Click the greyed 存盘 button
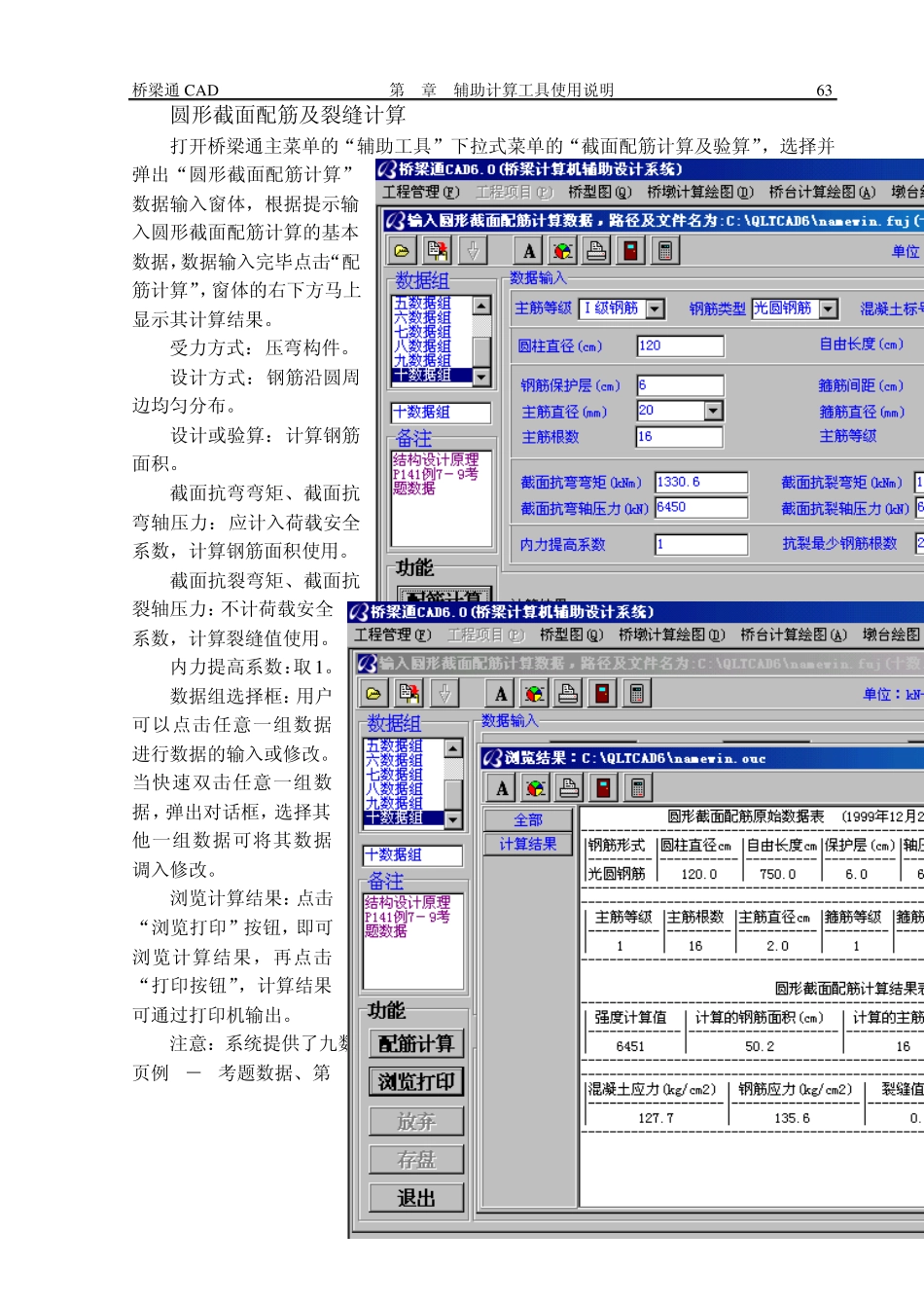The image size is (924, 1305). (x=416, y=1159)
